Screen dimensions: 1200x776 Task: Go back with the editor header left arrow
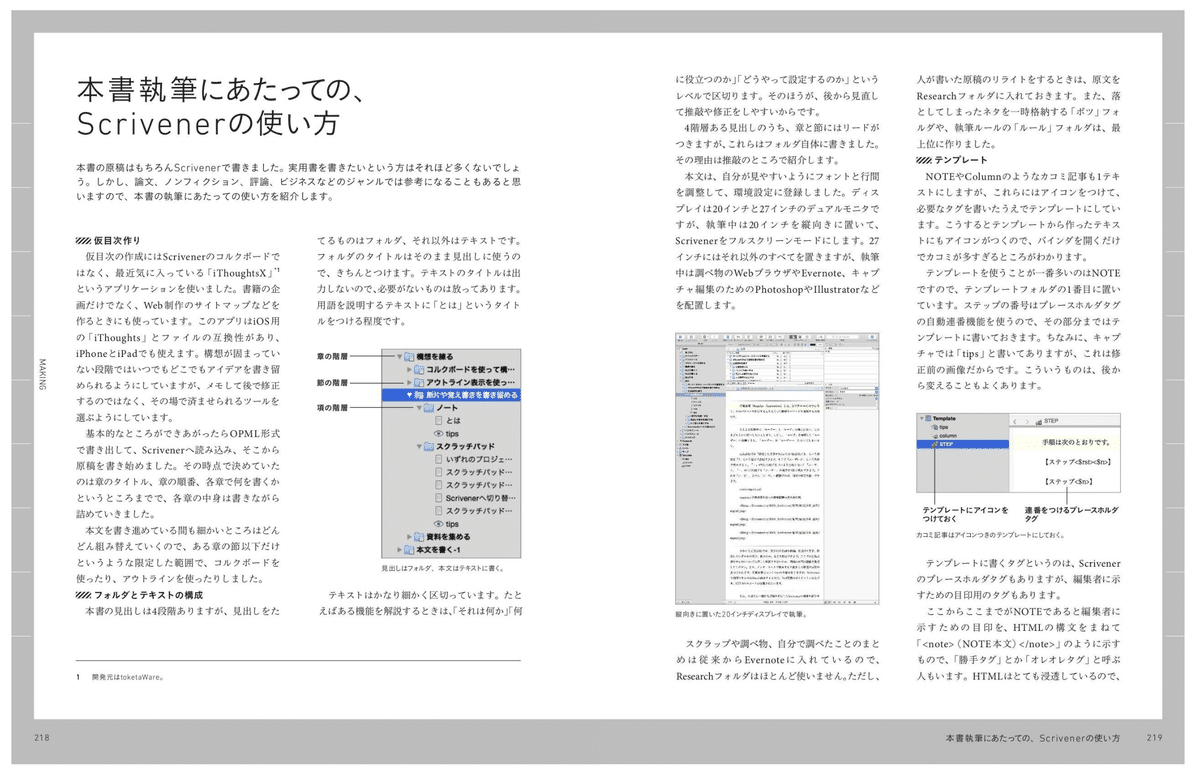tap(1015, 422)
